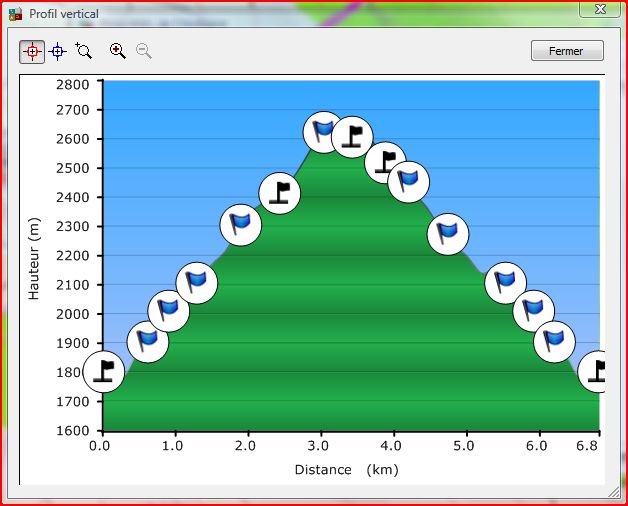Click the blue flag at 2300 m ascent
The image size is (628, 506).
pyautogui.click(x=240, y=223)
